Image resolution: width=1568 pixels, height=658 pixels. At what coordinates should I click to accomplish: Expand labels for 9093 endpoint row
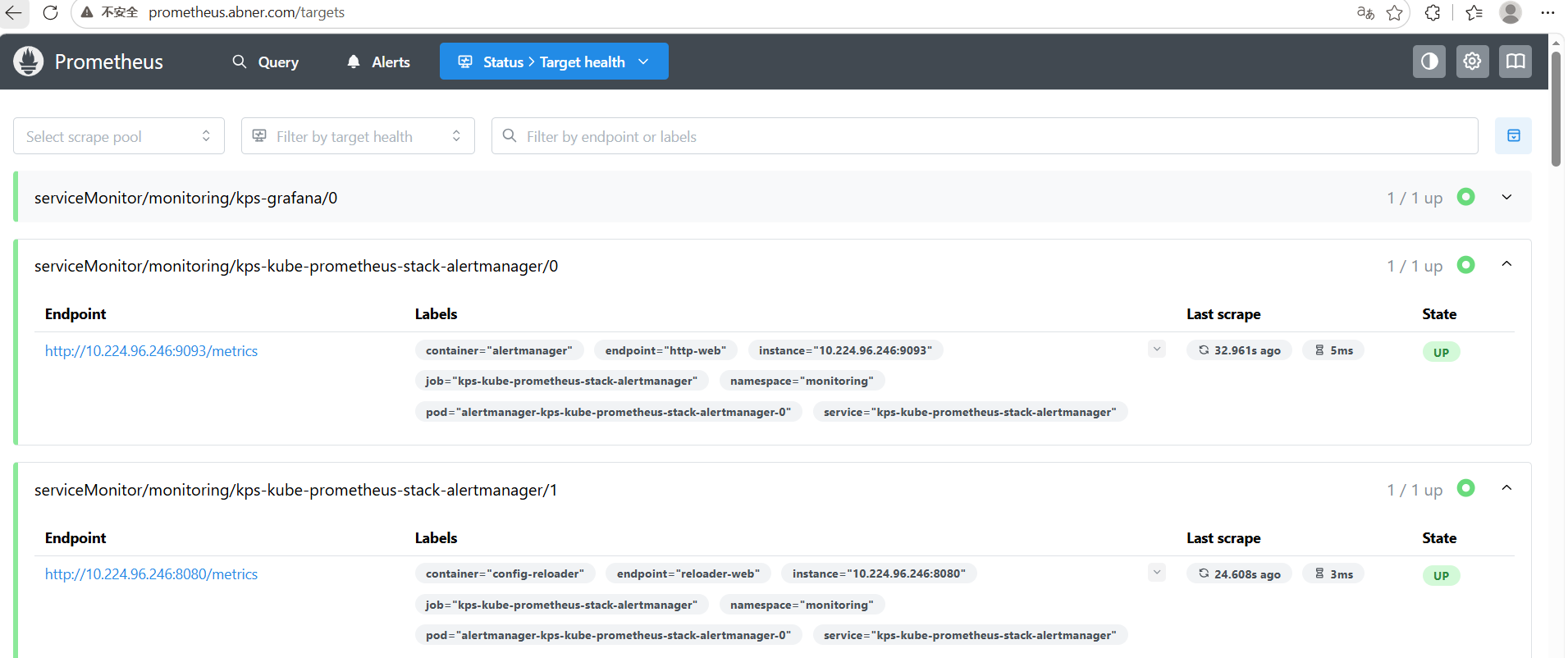coord(1157,350)
